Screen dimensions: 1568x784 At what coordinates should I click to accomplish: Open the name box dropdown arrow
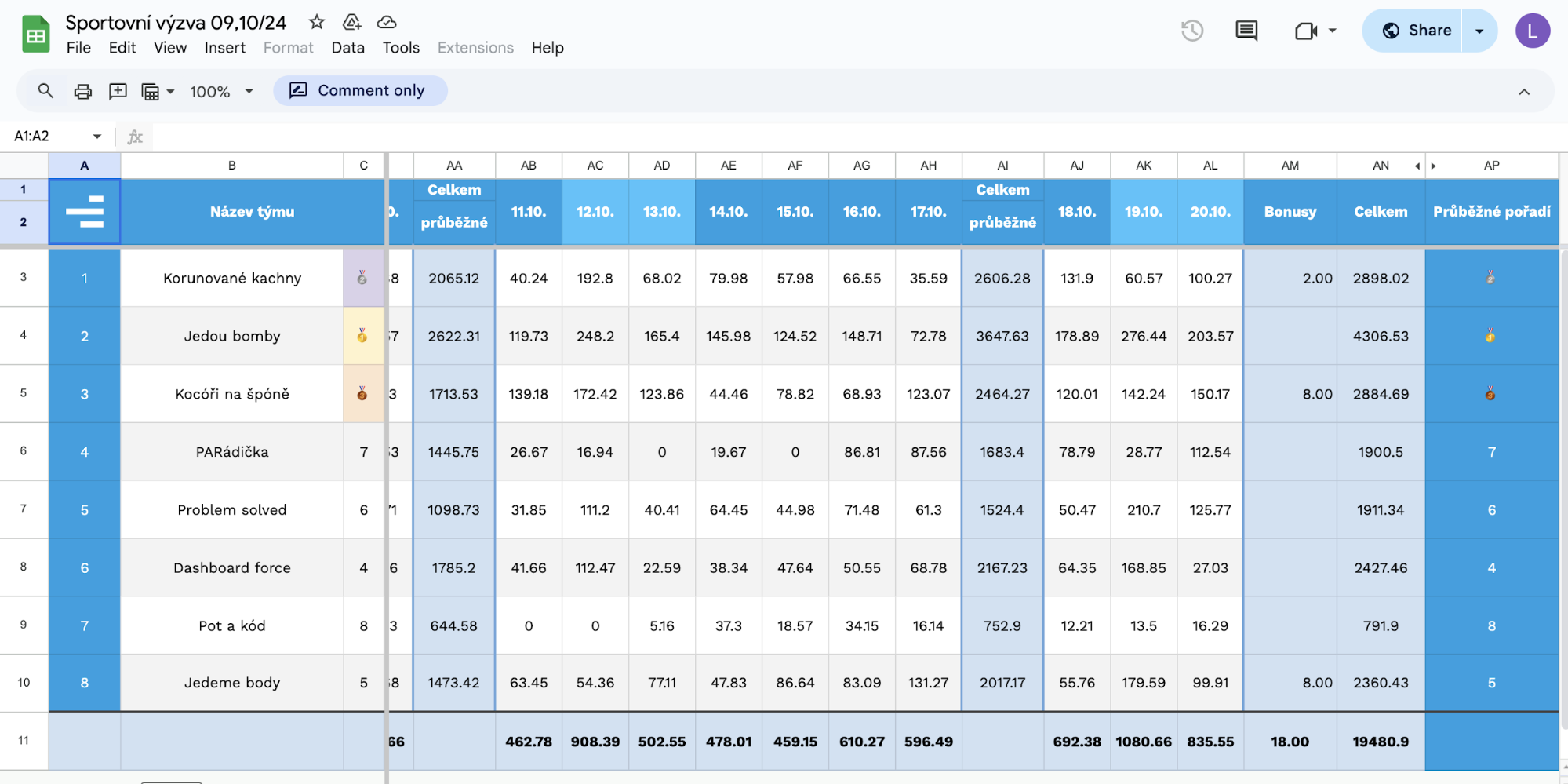pos(97,137)
